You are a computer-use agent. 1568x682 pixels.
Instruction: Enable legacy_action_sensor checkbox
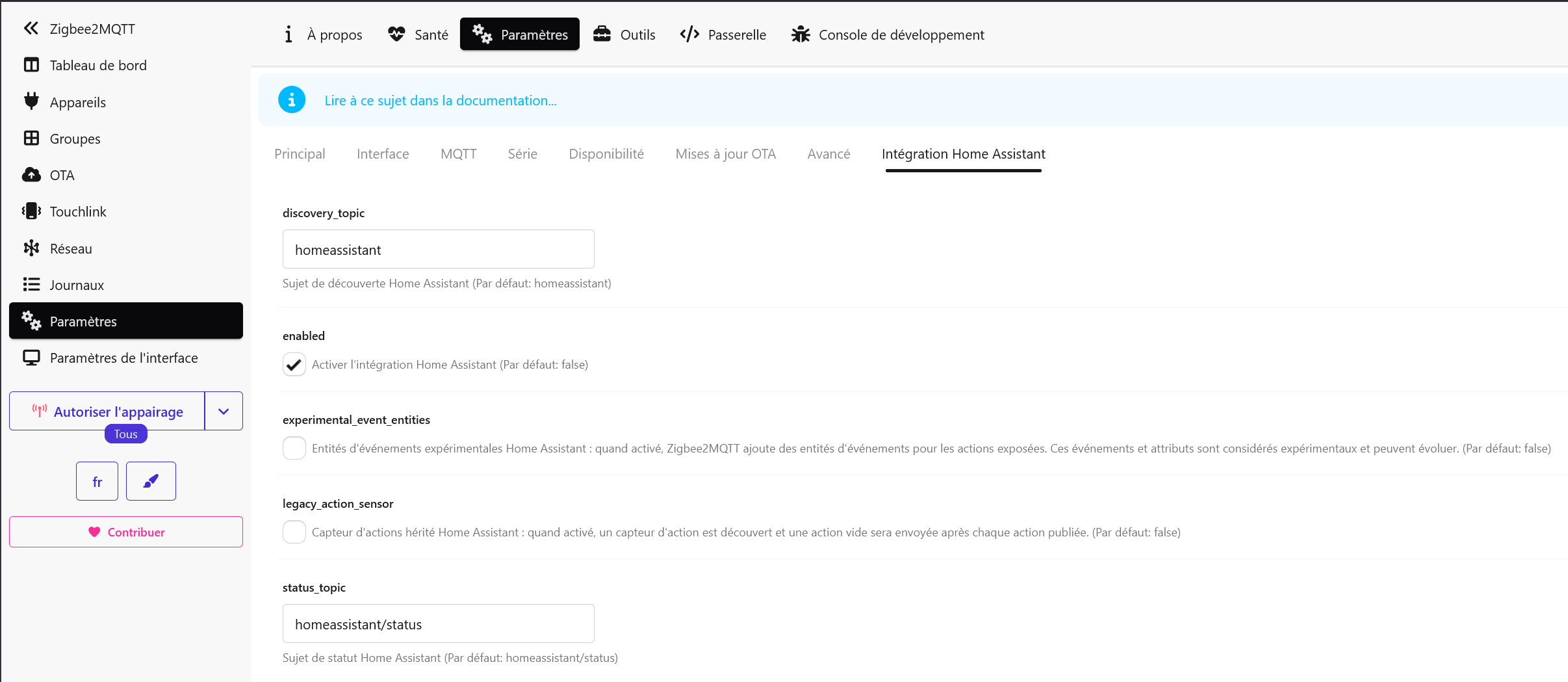point(294,532)
